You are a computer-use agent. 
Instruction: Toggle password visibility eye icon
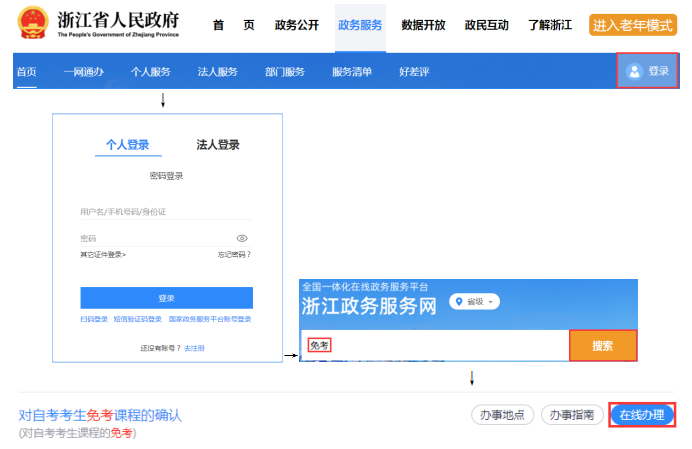(242, 238)
